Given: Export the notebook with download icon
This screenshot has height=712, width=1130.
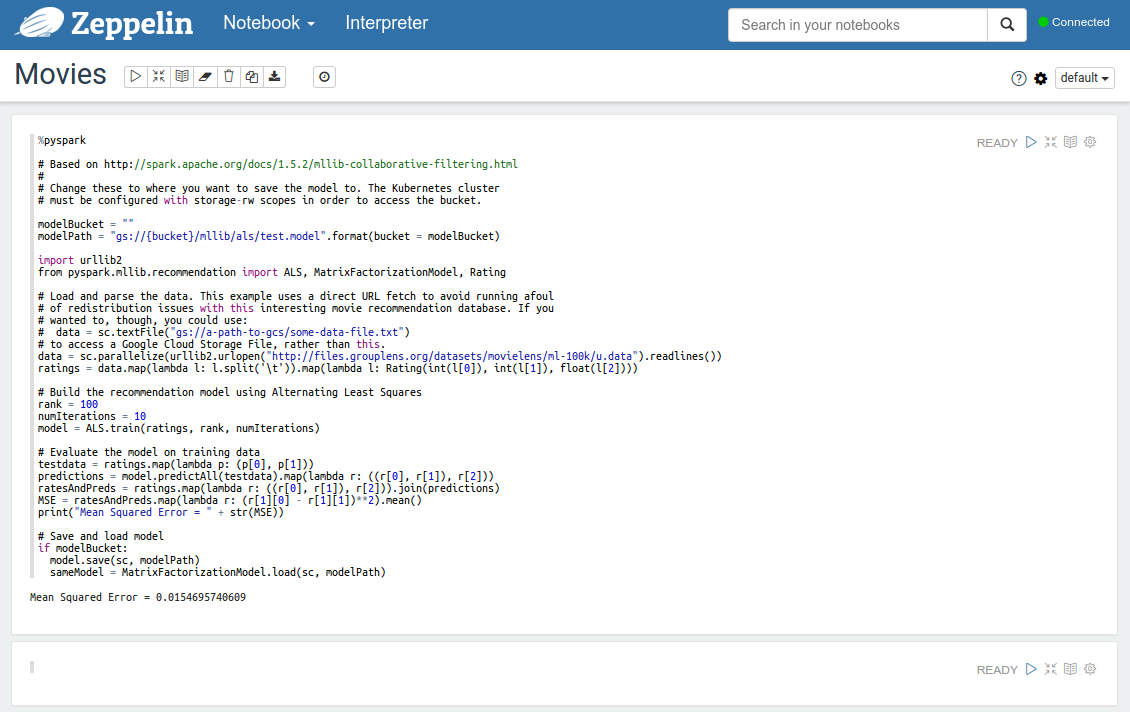Looking at the screenshot, I should 274,77.
